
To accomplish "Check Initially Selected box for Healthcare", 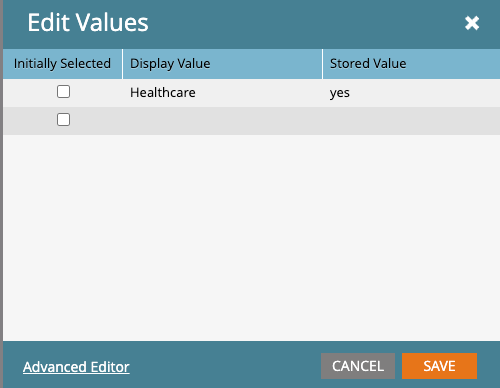I will click(x=63, y=92).
